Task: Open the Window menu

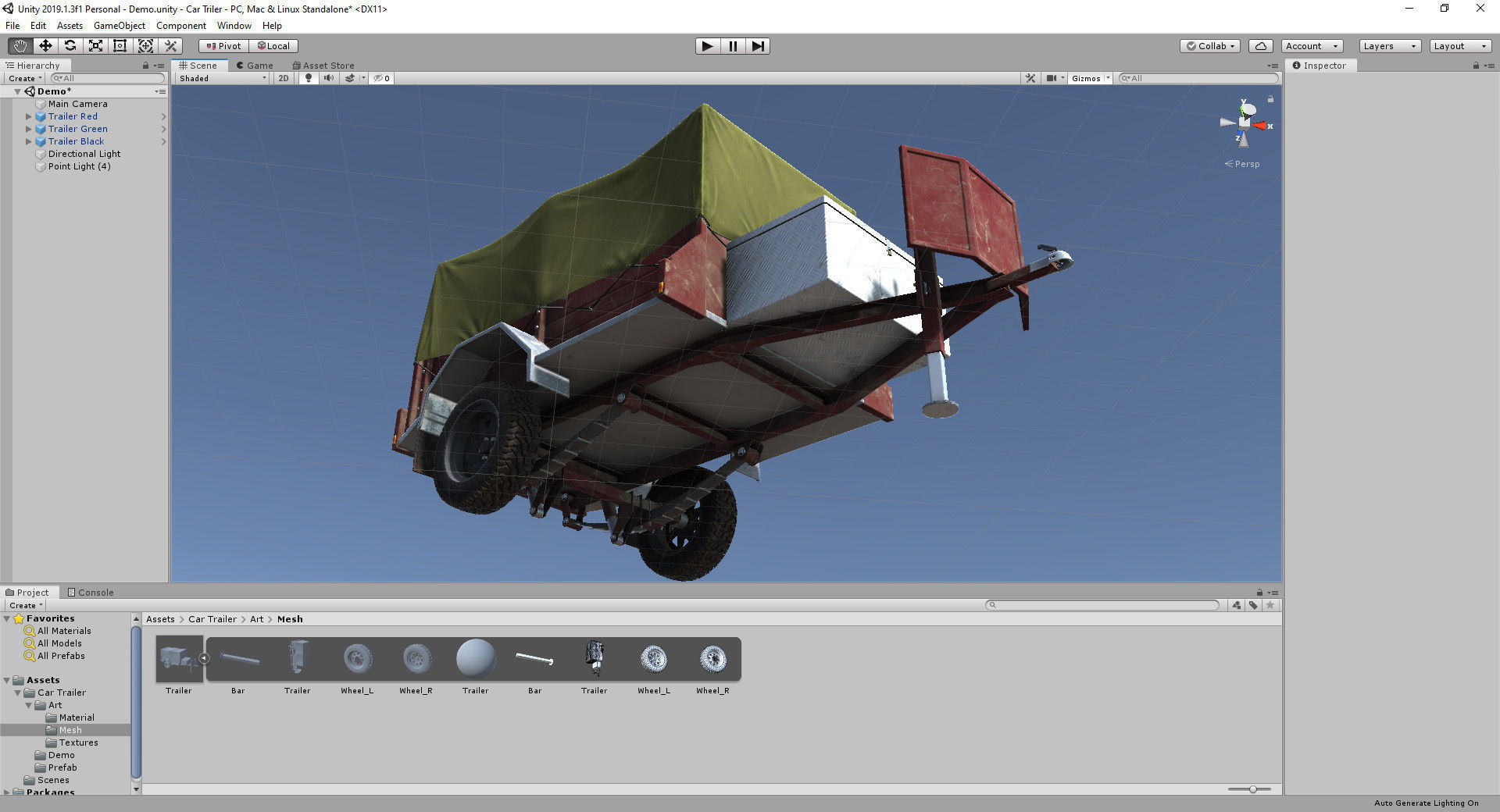Action: [234, 26]
